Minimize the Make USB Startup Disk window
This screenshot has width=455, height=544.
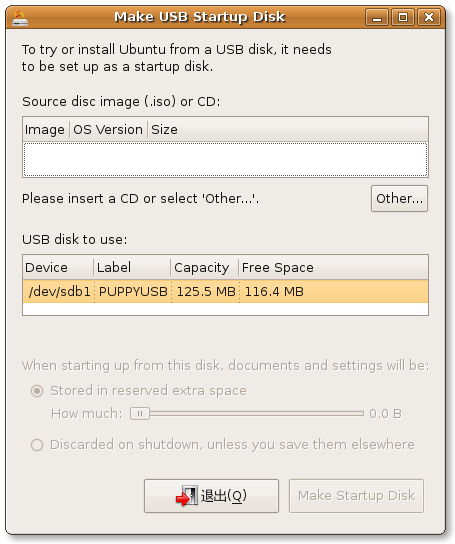[x=377, y=17]
